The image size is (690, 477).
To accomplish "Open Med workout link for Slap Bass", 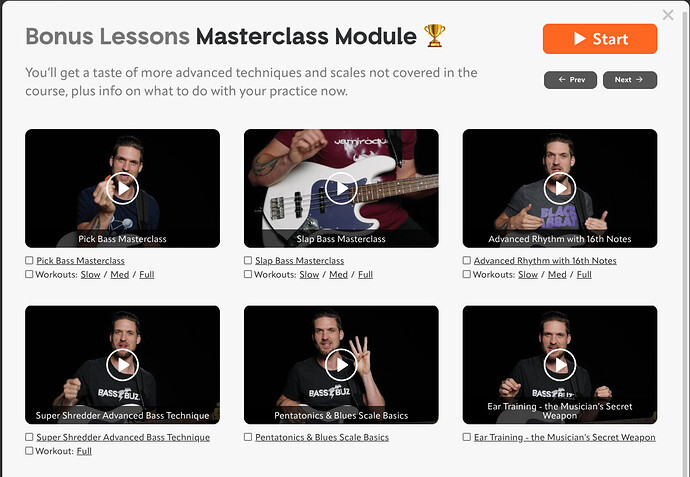I will click(338, 275).
